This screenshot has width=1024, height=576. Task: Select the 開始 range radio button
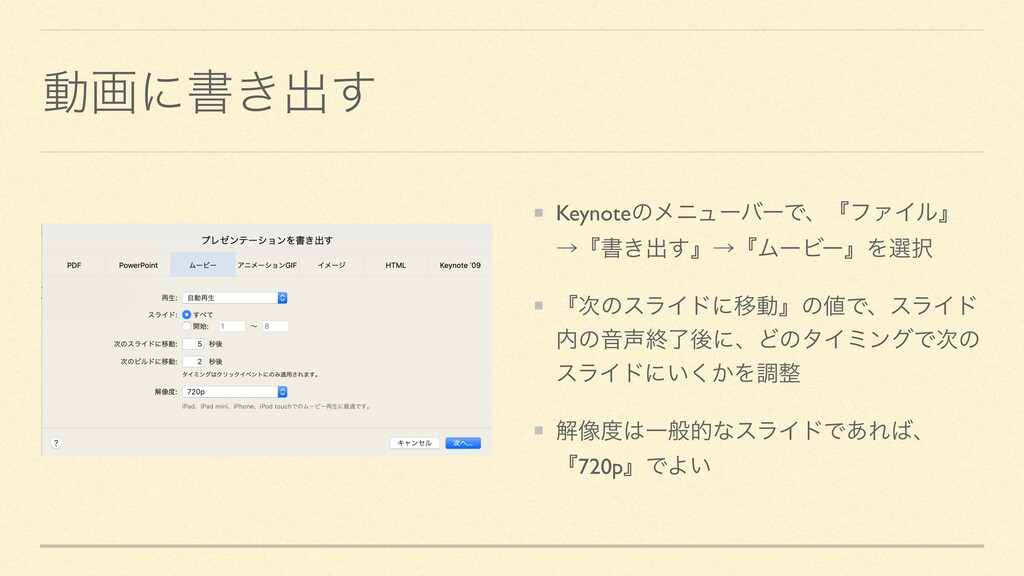point(187,326)
